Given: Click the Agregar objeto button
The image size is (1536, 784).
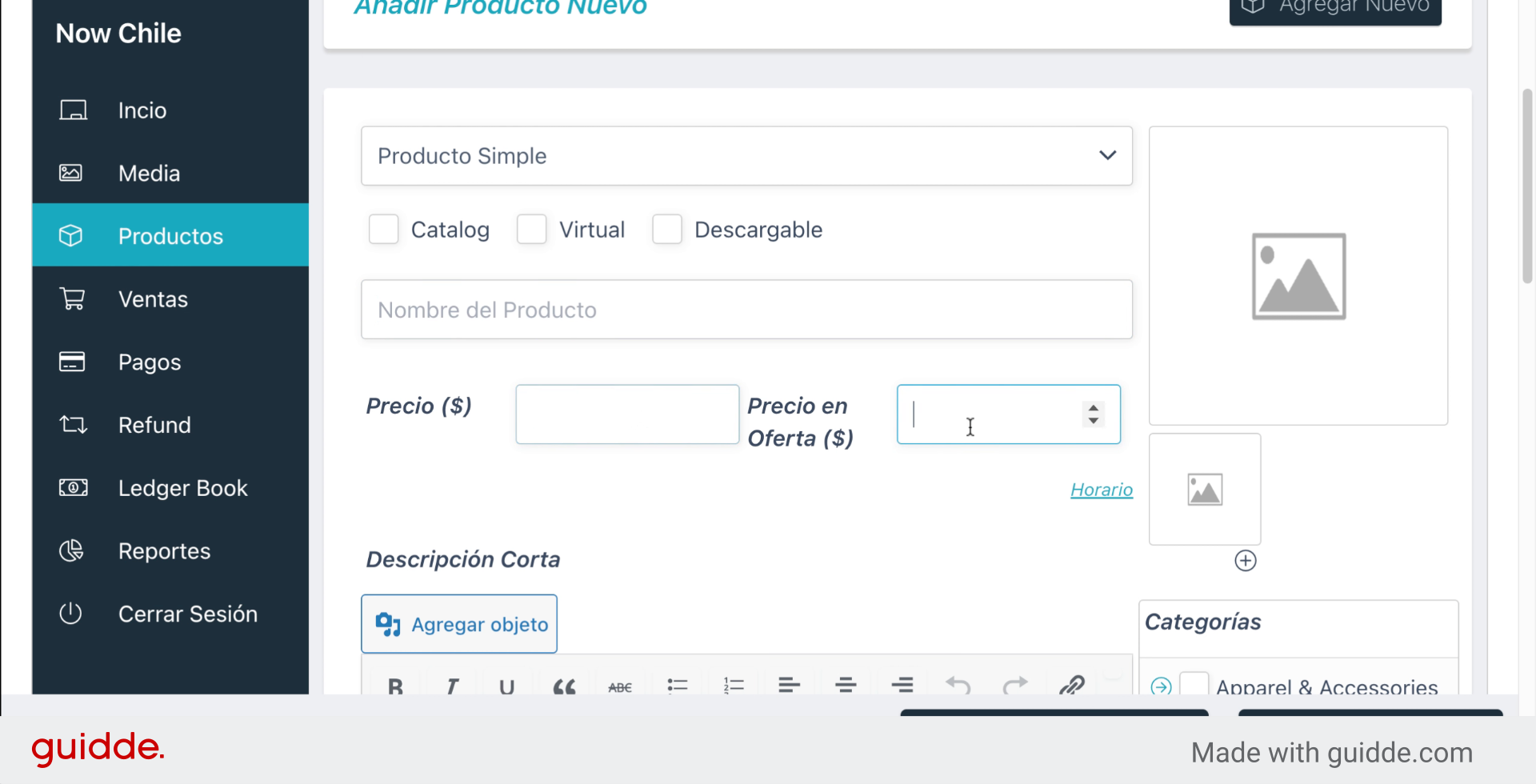Looking at the screenshot, I should [459, 624].
